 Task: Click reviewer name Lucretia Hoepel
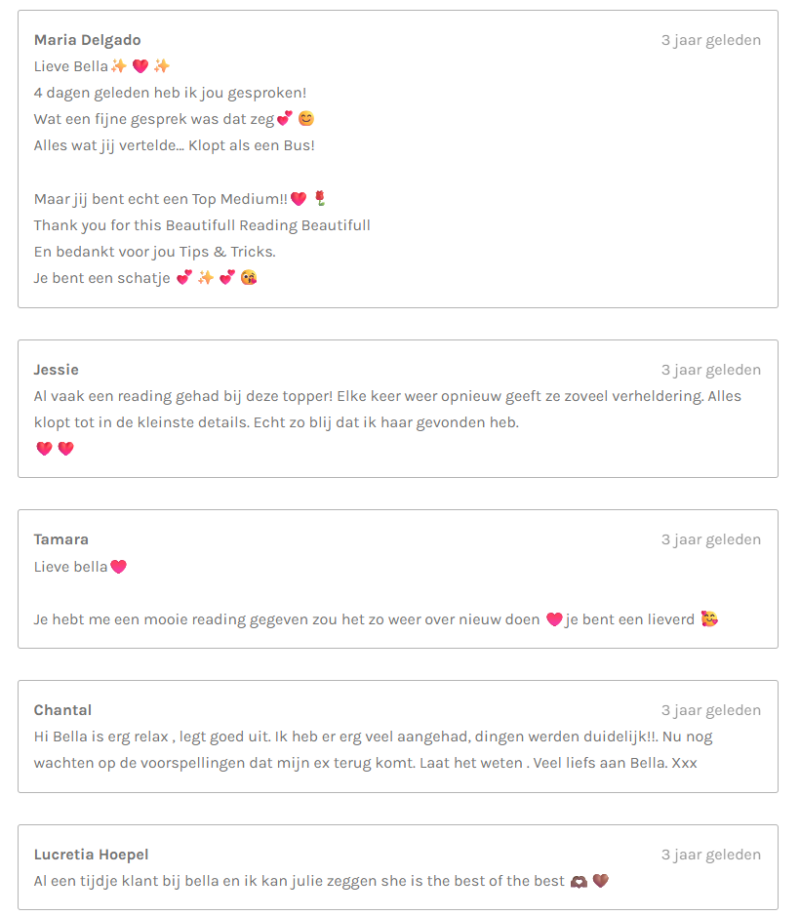[91, 854]
